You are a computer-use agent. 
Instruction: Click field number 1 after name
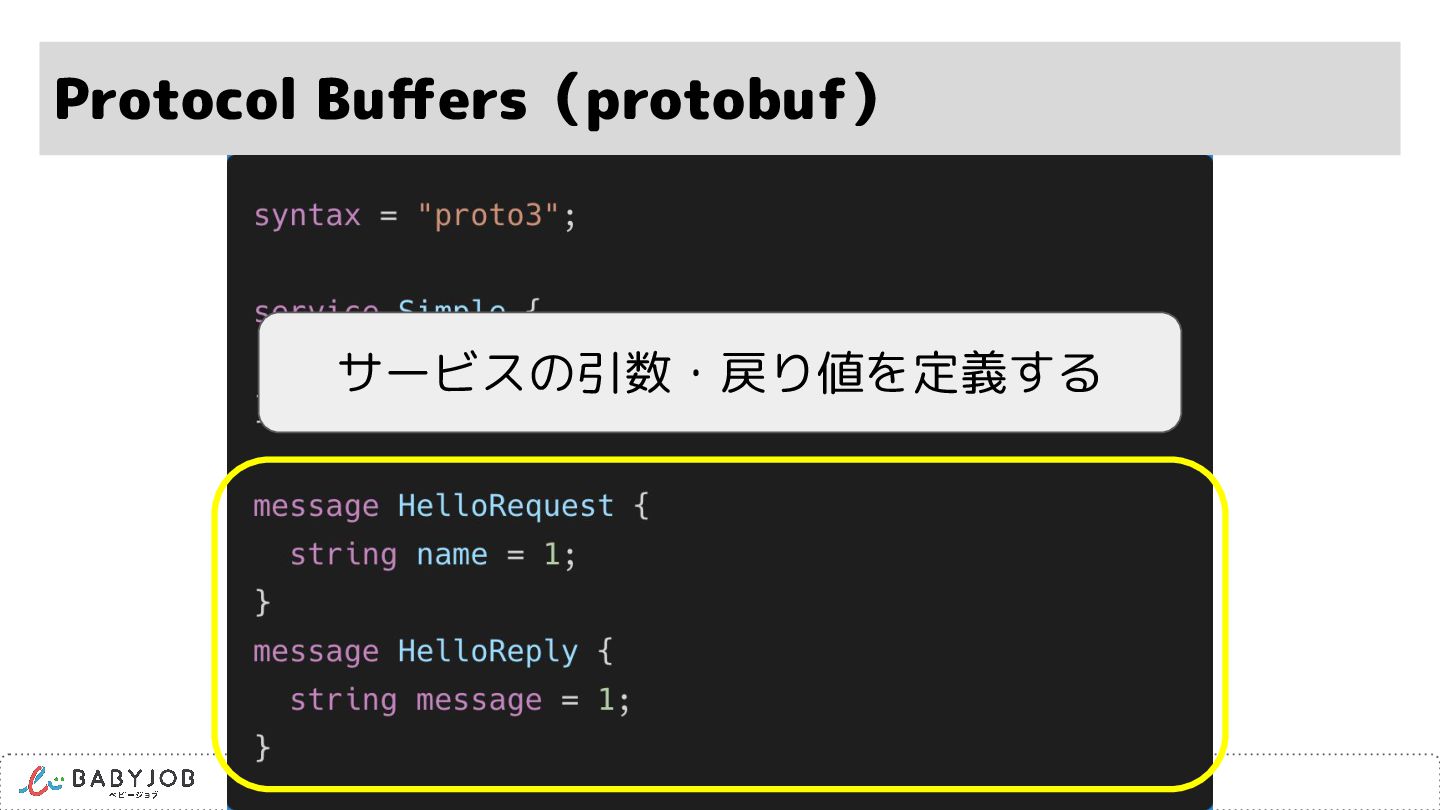[551, 555]
